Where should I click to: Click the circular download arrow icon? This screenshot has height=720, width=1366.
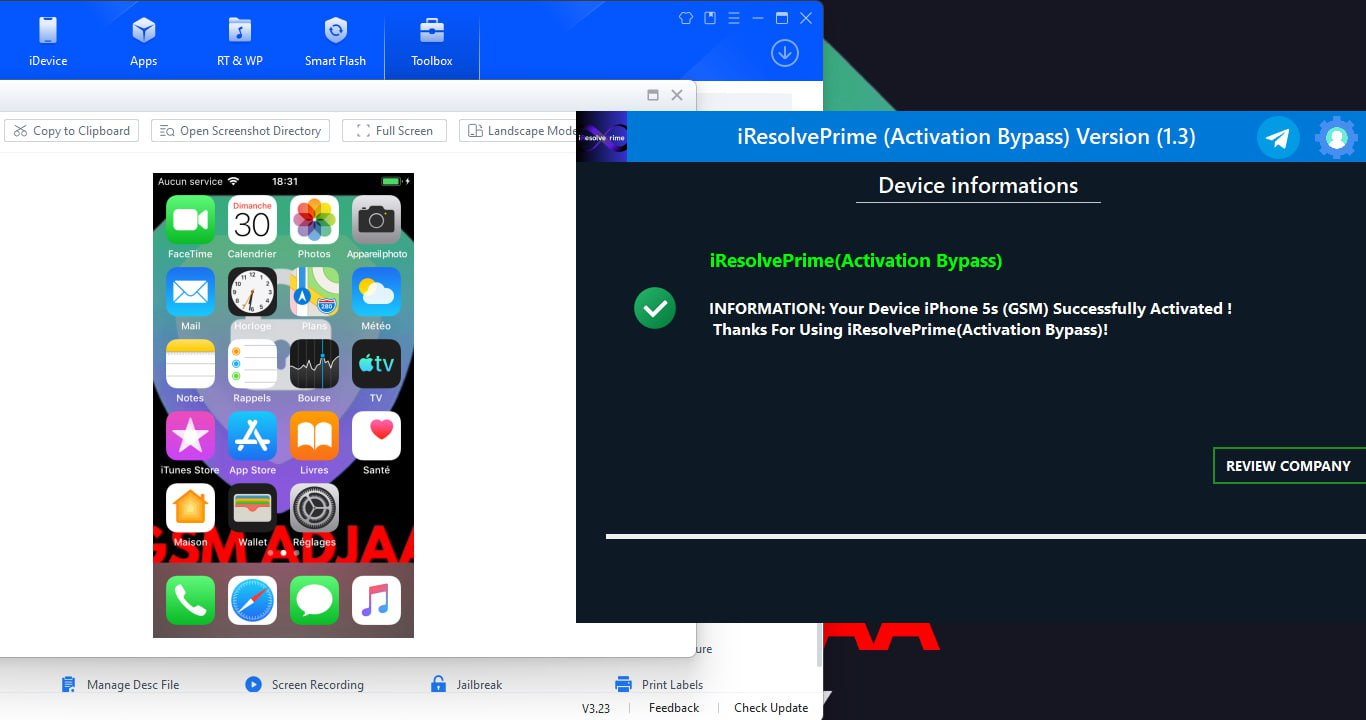784,53
